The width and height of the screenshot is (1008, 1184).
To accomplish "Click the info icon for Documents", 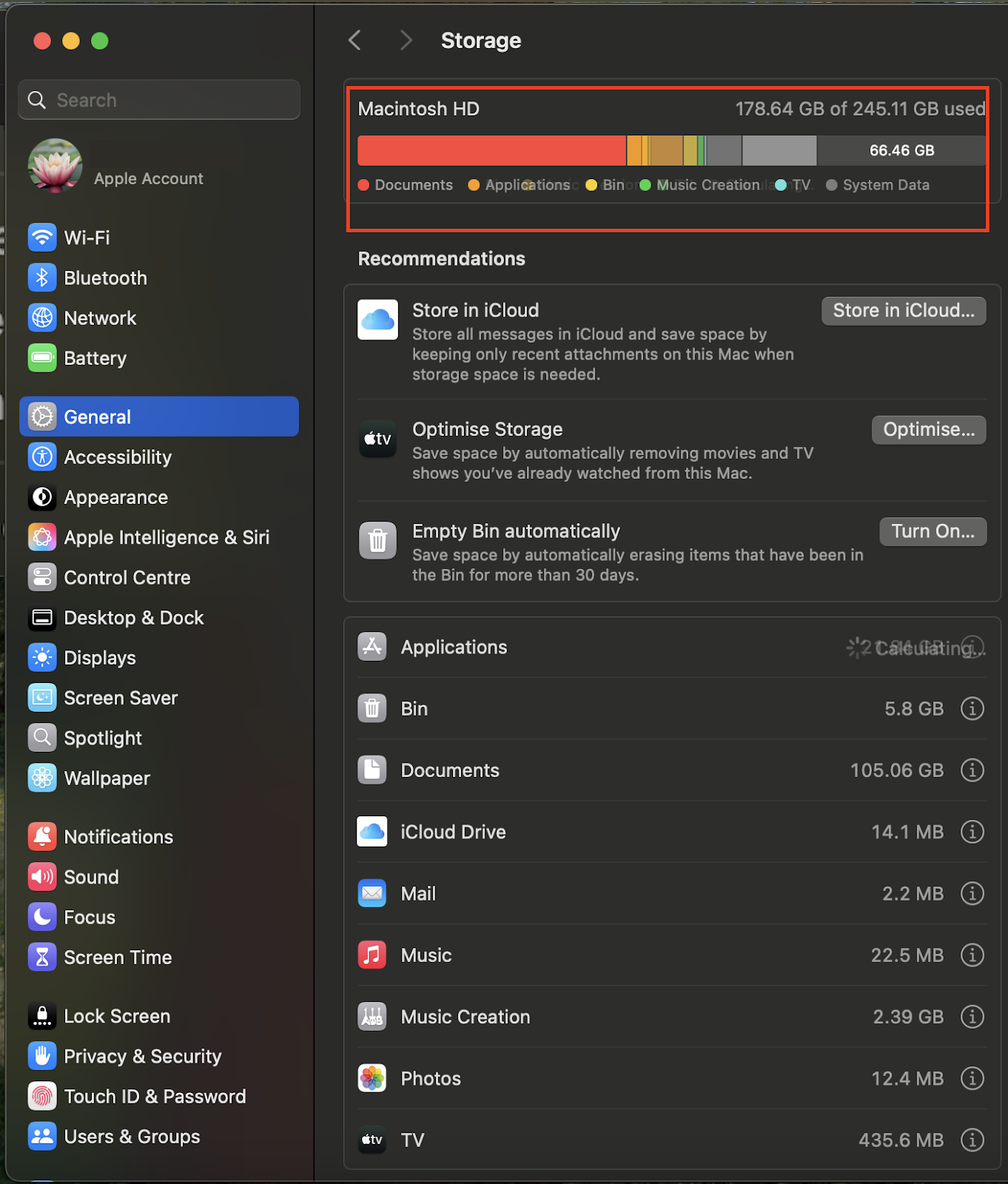I will click(x=972, y=770).
